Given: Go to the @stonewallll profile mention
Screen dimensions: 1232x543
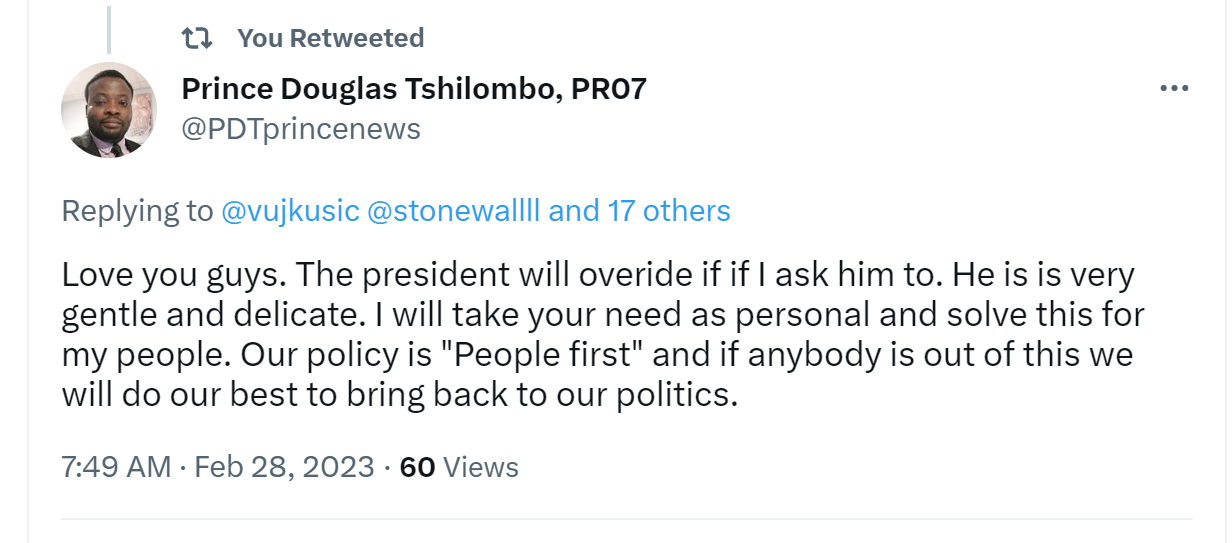Looking at the screenshot, I should tap(455, 211).
